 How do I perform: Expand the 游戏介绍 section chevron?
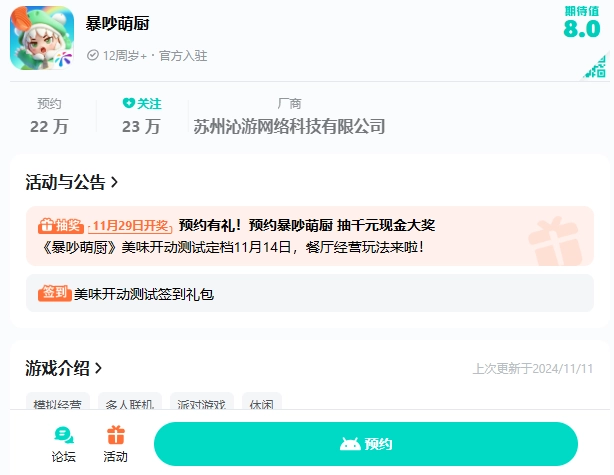tap(98, 368)
